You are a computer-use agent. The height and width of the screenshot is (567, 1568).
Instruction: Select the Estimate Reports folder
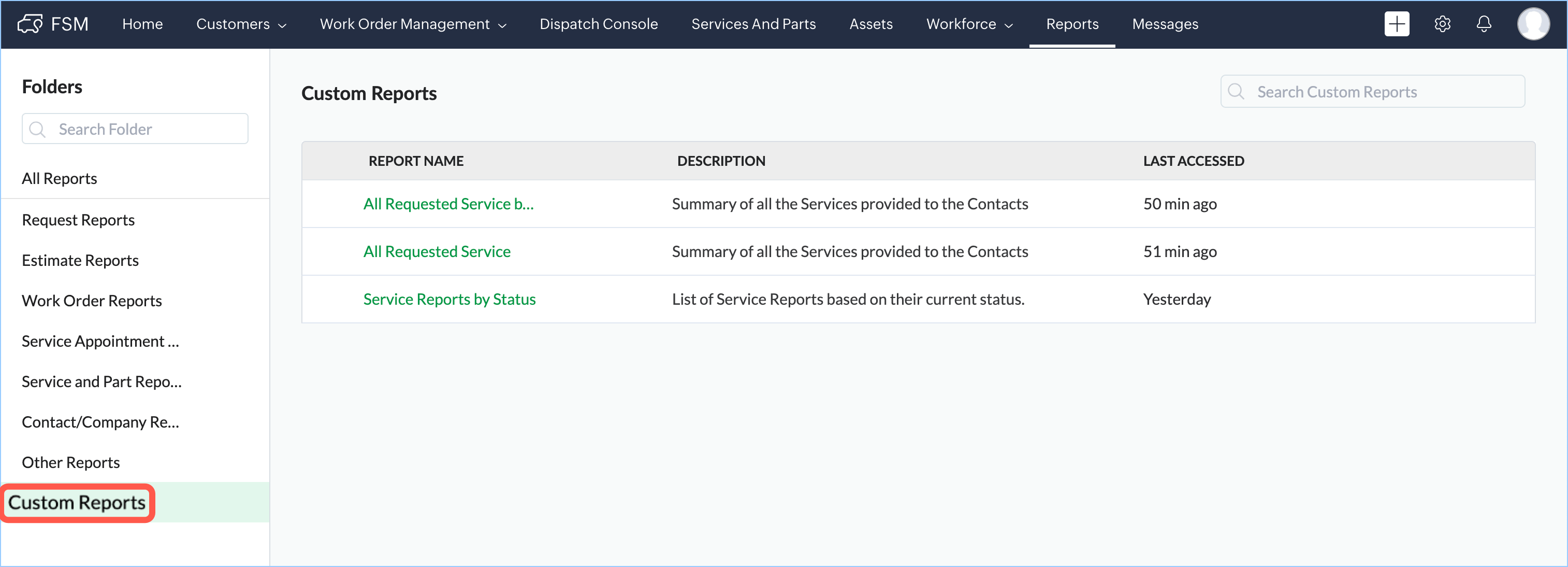80,260
